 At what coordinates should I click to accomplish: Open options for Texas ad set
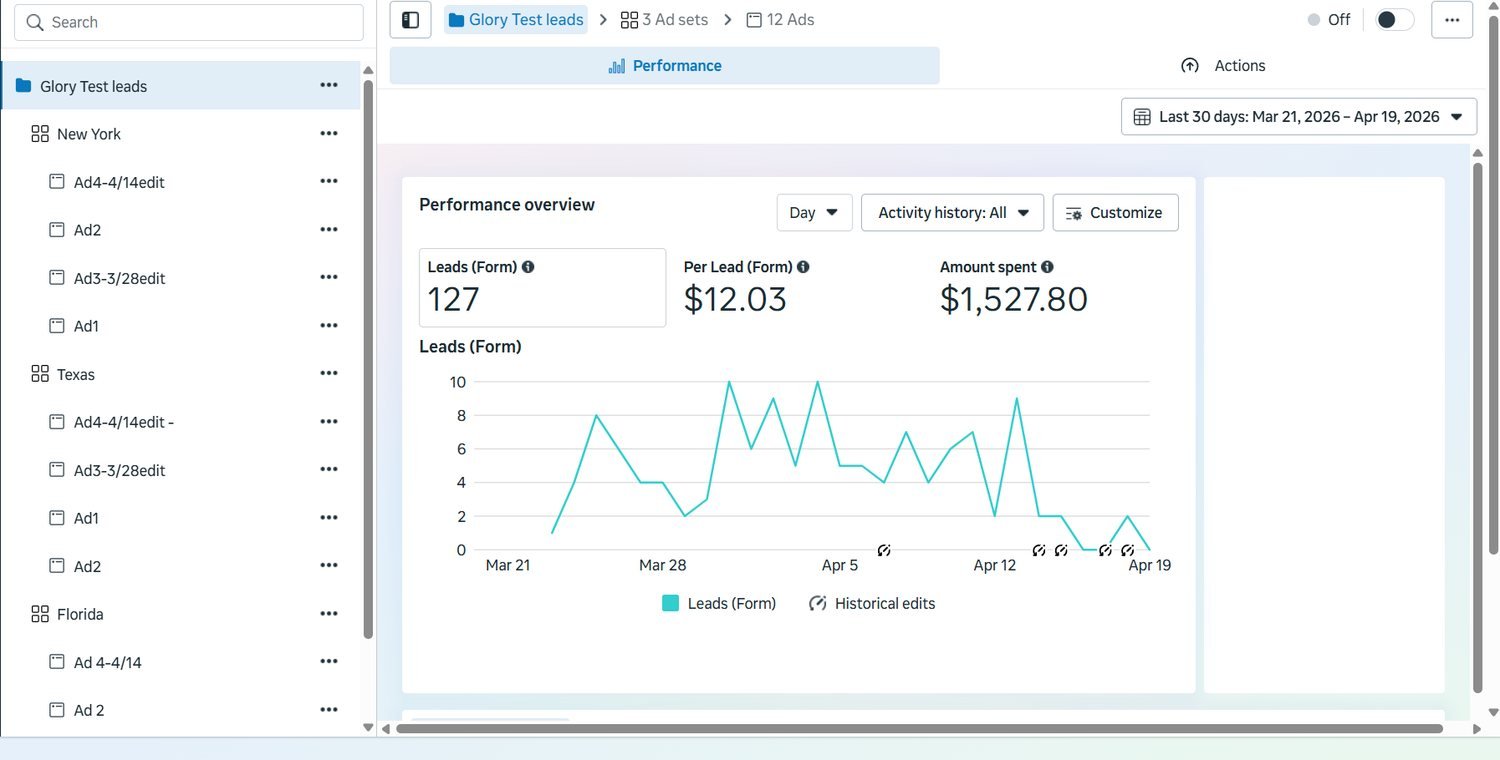329,373
